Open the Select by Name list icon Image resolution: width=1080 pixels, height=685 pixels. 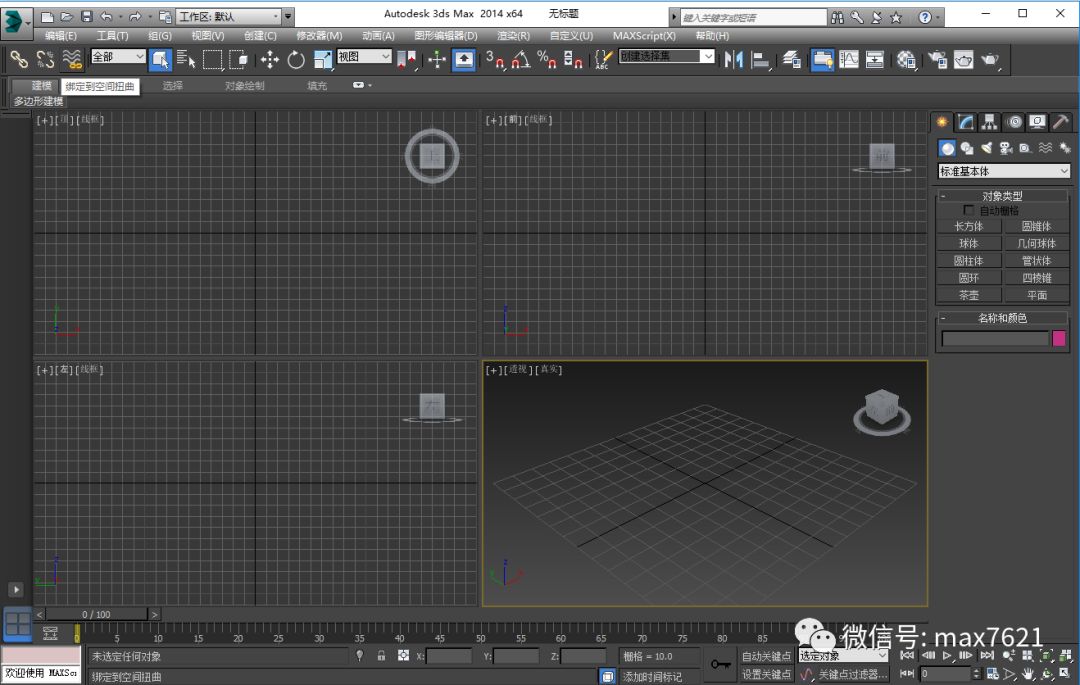pyautogui.click(x=186, y=60)
